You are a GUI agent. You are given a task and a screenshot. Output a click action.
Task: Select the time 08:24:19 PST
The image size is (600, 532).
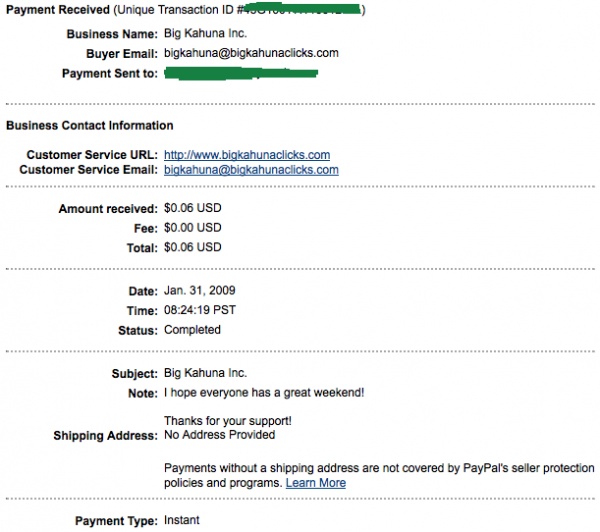199,310
